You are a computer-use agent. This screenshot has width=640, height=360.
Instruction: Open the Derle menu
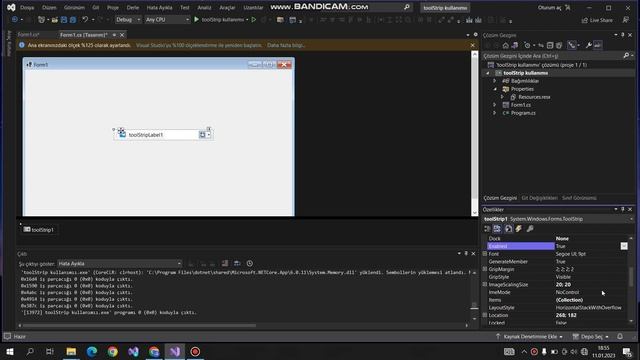pyautogui.click(x=132, y=7)
